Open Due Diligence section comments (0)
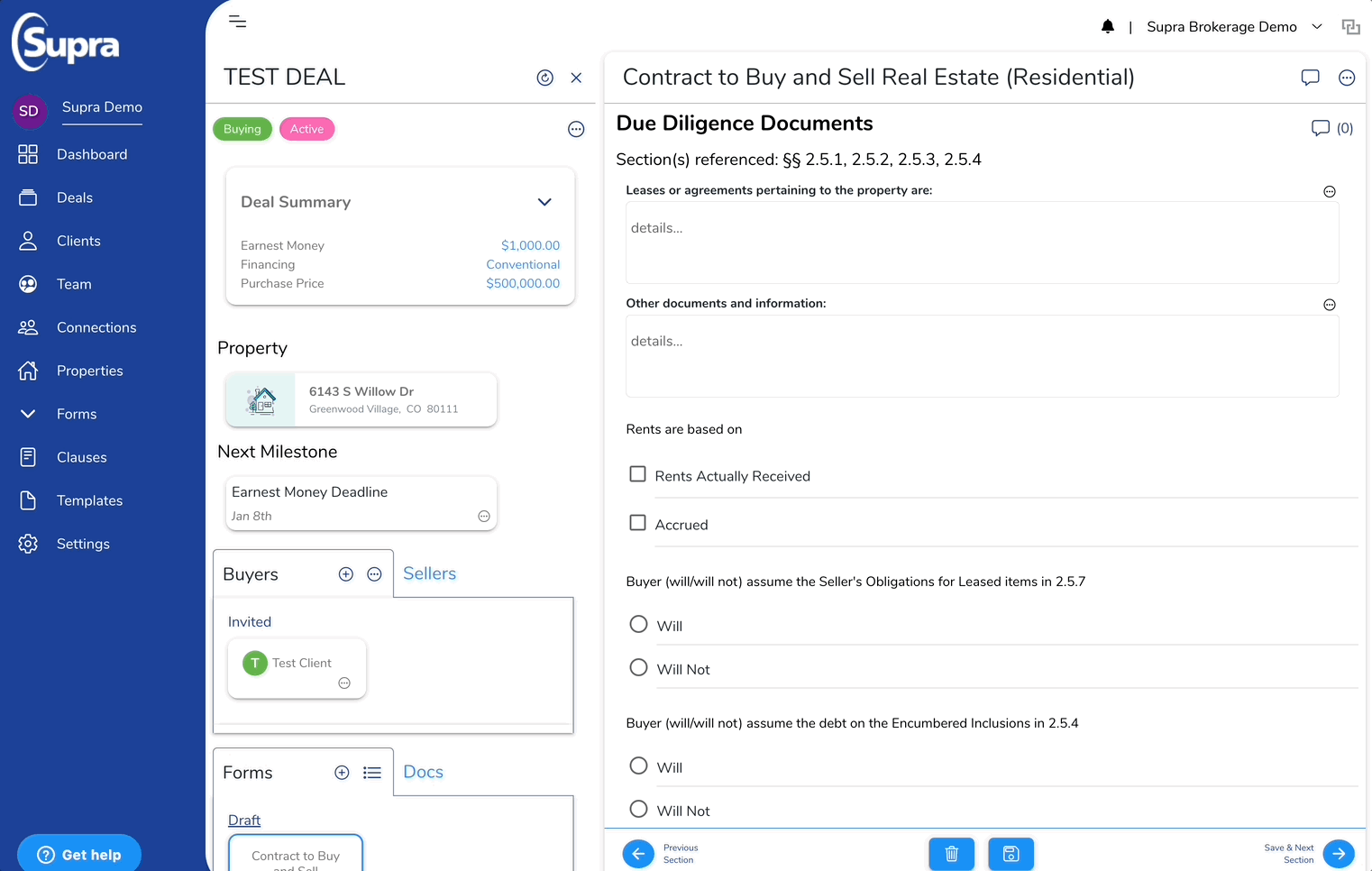Screen dimensions: 1372x871 coord(1331,128)
